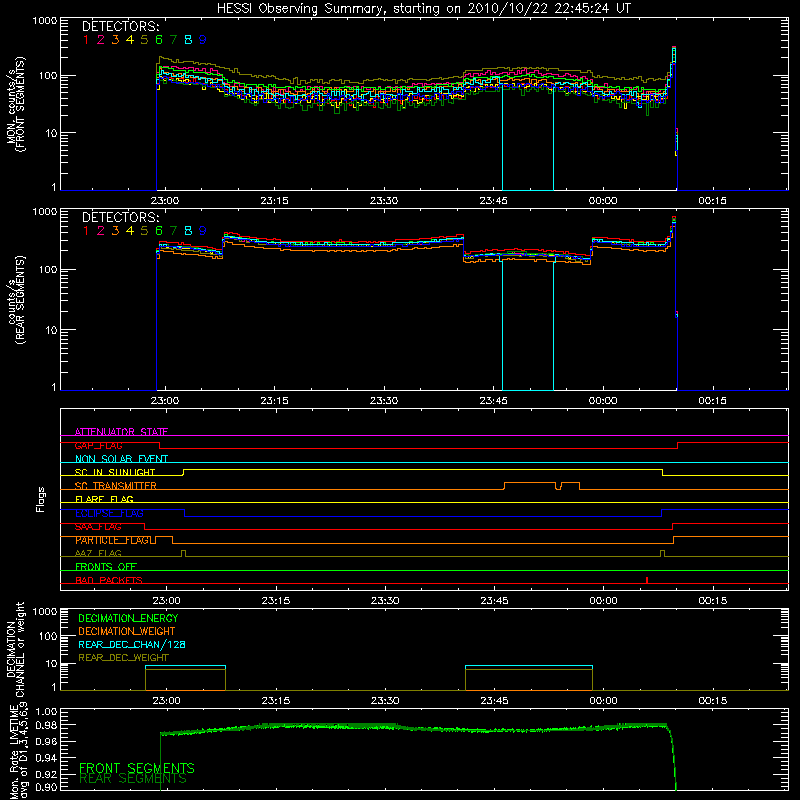Click the REAR_DEC_WEIGHT legend entry
Screen dimensions: 800x800
(123, 658)
